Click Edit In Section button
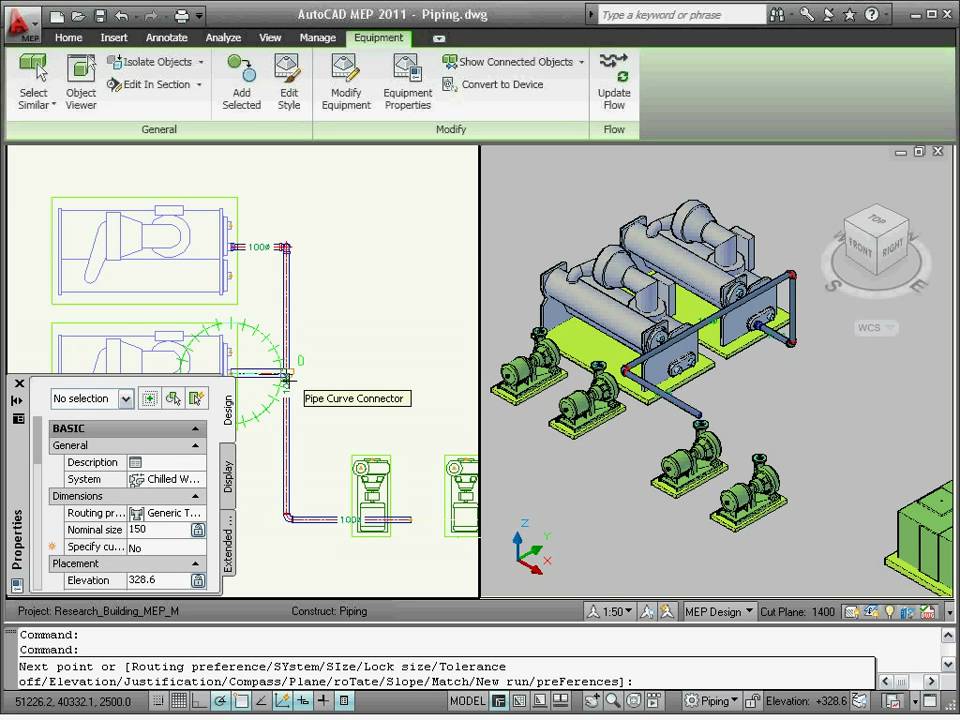The image size is (960, 720). pyautogui.click(x=149, y=84)
